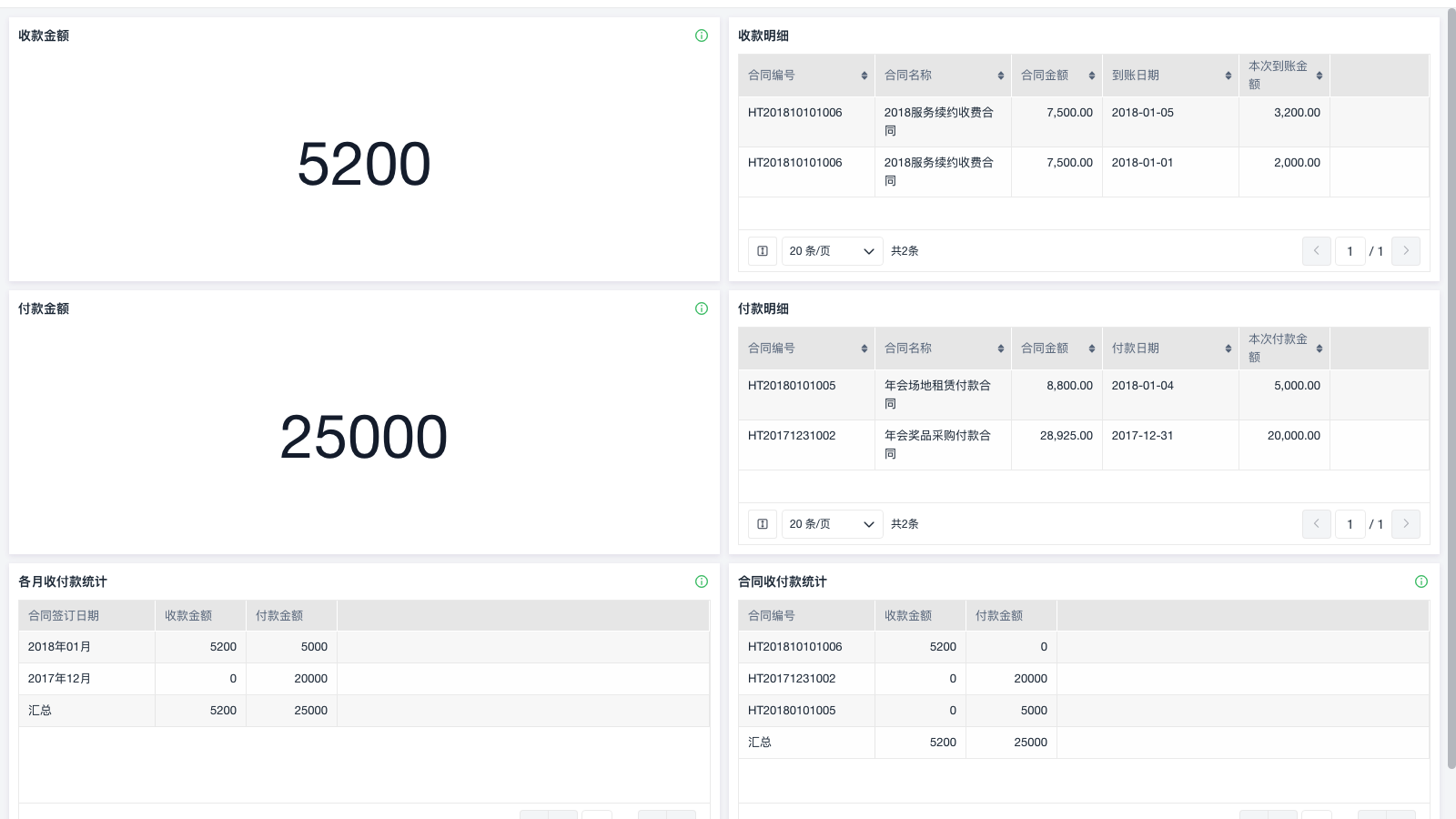Click 2017年12月 row in monthly stats

point(364,679)
